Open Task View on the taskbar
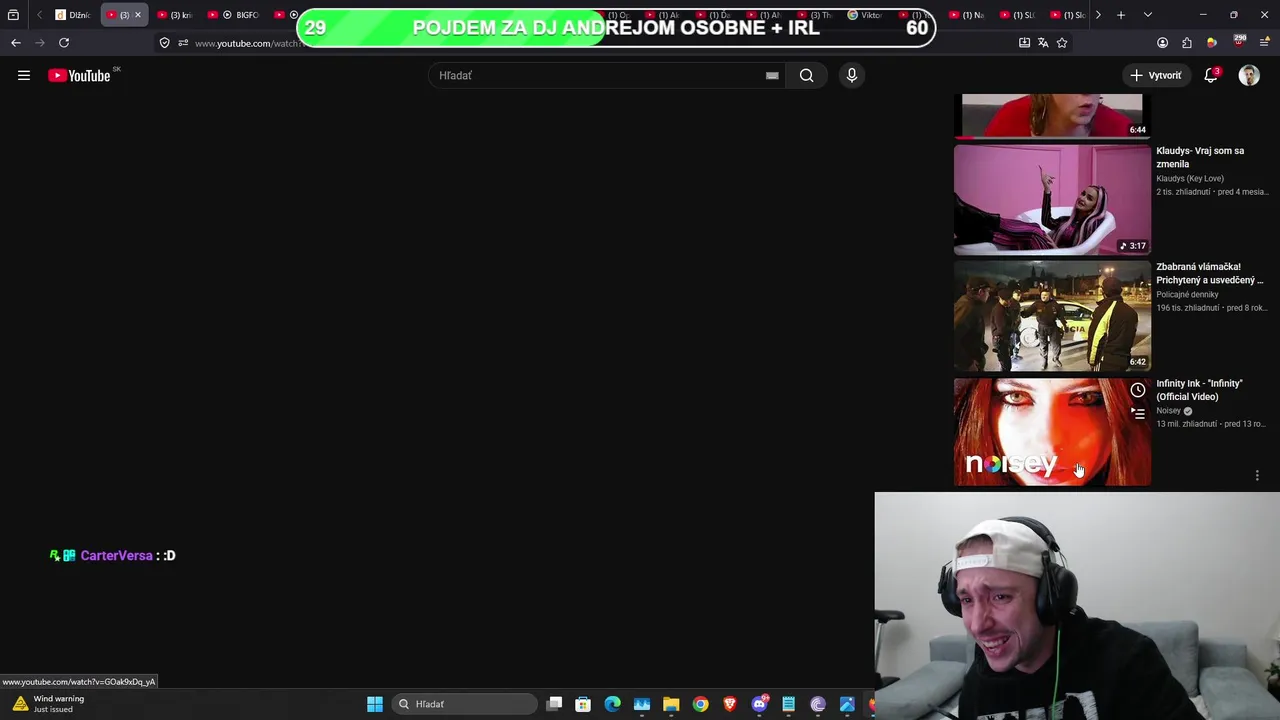Screen dimensions: 1280x720 pos(555,704)
